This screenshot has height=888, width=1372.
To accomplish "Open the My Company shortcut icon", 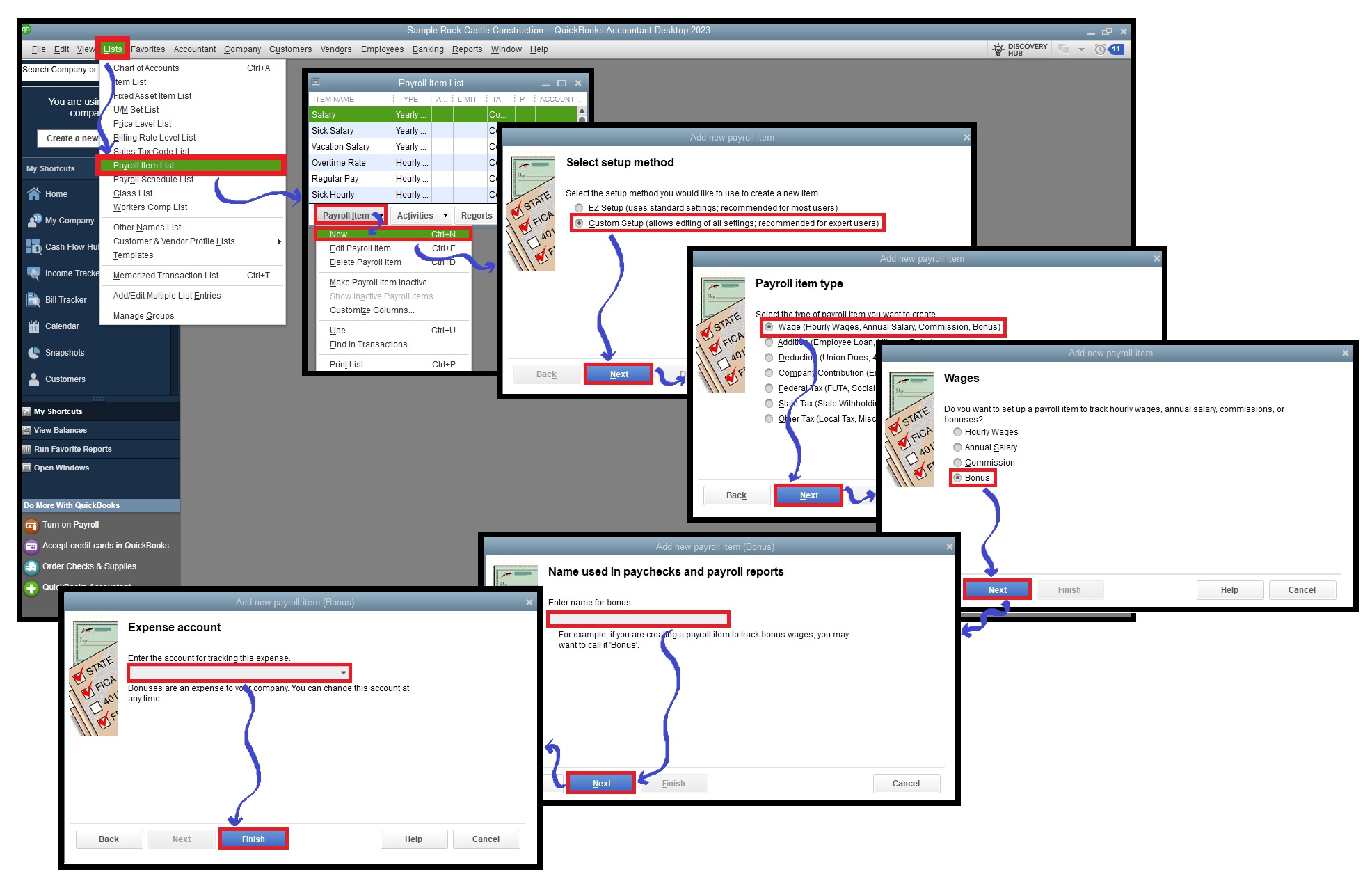I will click(x=33, y=221).
